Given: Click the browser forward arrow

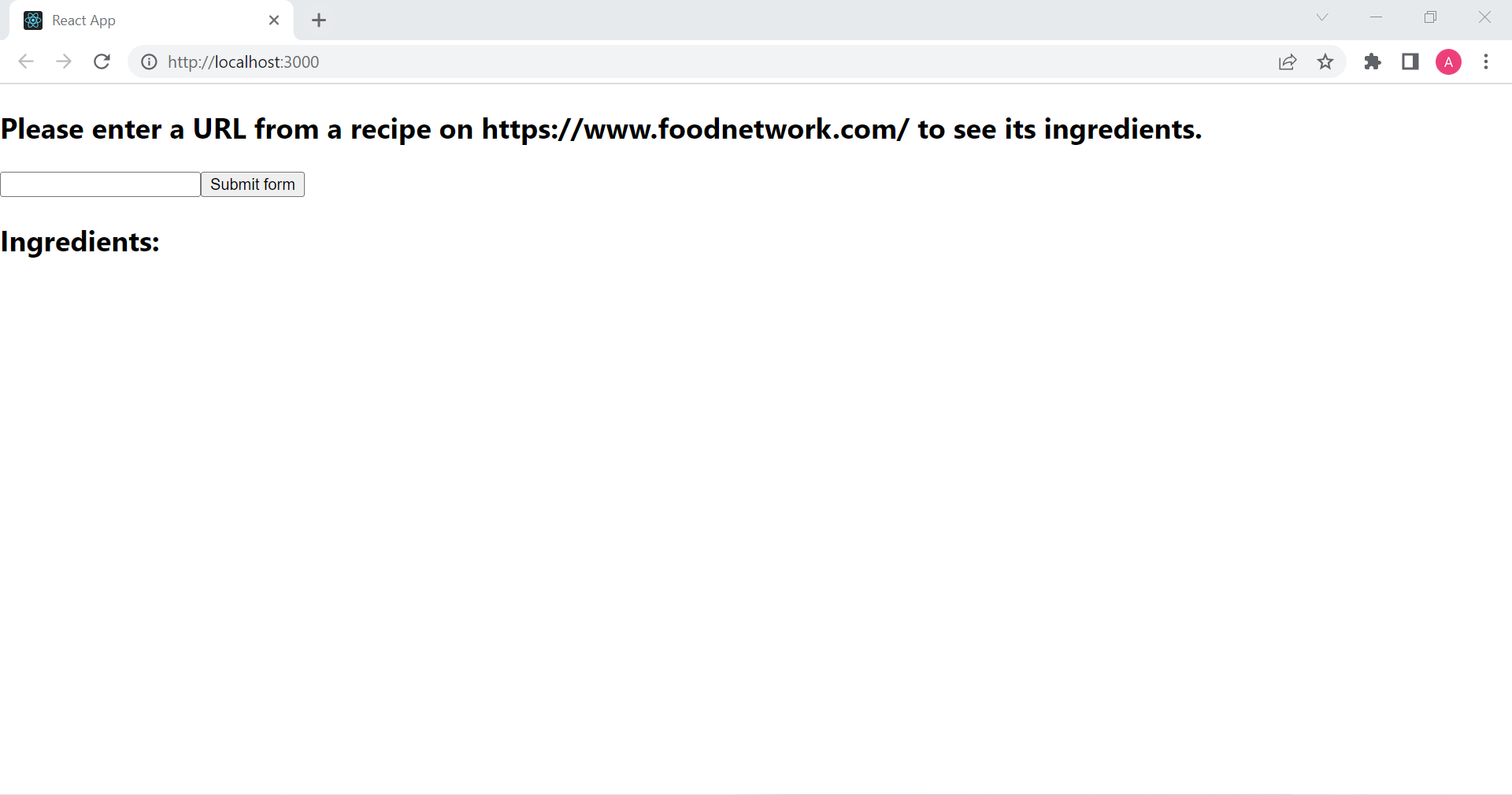Looking at the screenshot, I should (x=64, y=61).
